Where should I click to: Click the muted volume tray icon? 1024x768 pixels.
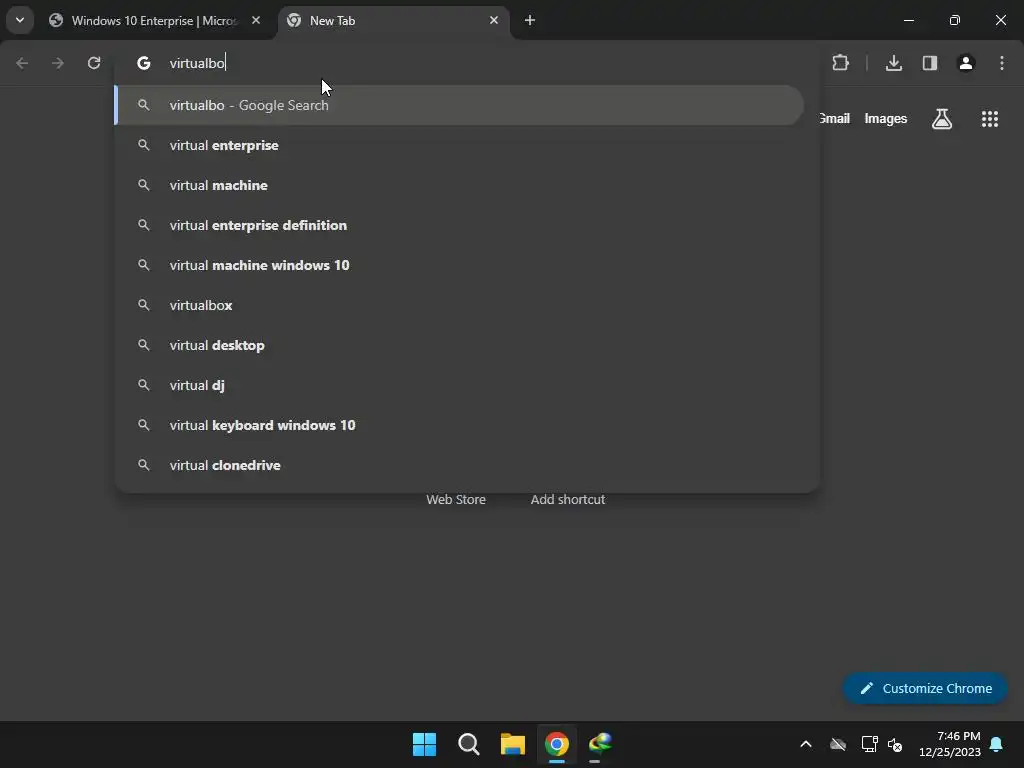point(895,744)
